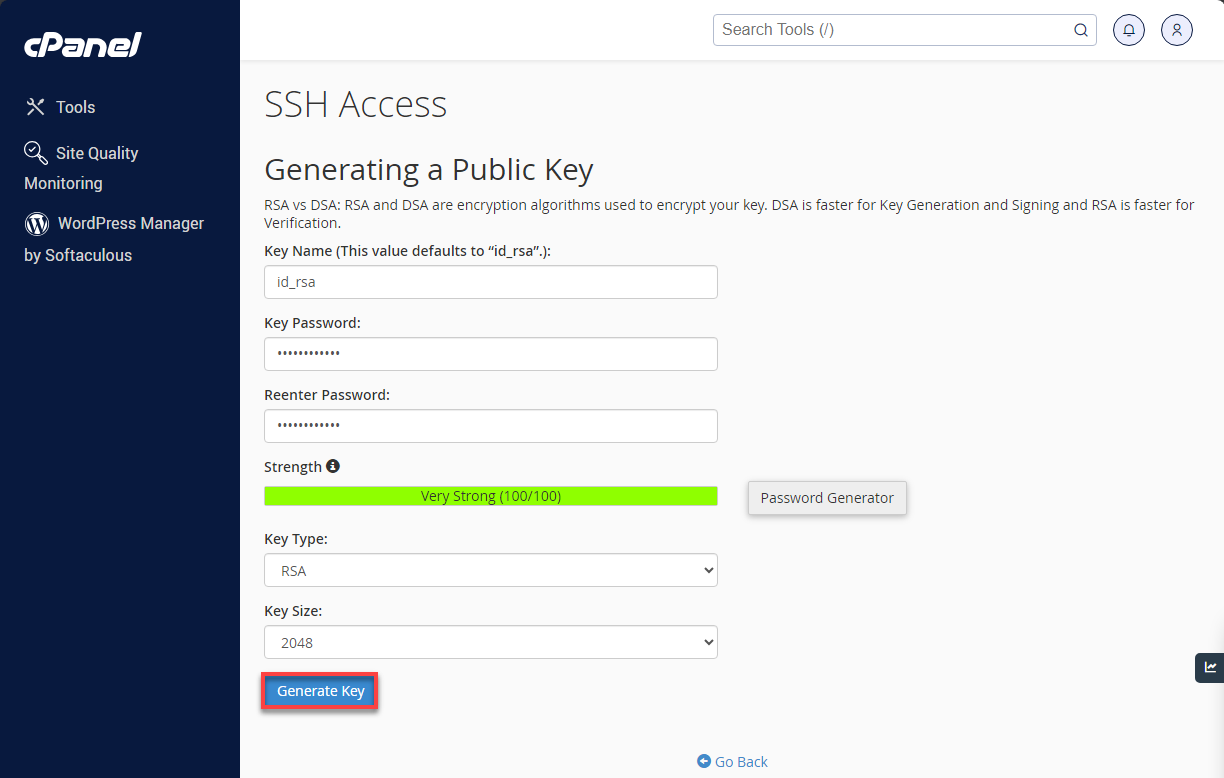Screen dimensions: 1224x778
Task: Click inside the Key Name field
Action: (x=490, y=282)
